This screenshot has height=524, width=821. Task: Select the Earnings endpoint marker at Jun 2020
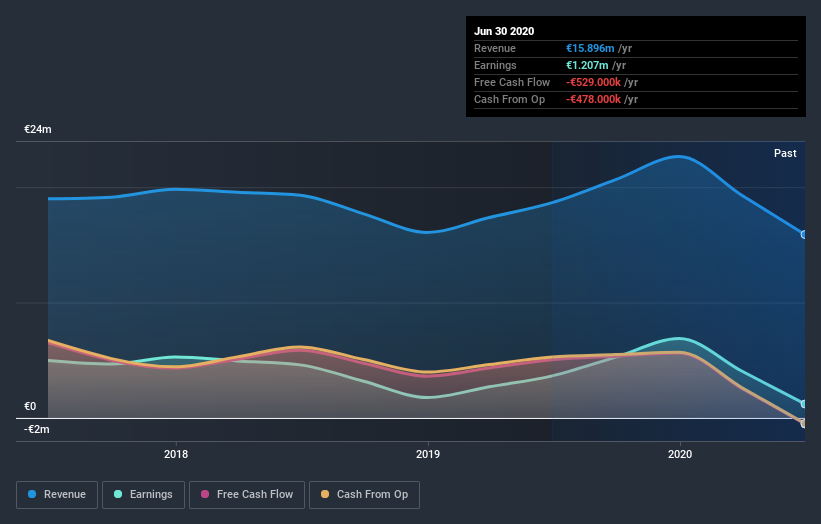[x=804, y=404]
